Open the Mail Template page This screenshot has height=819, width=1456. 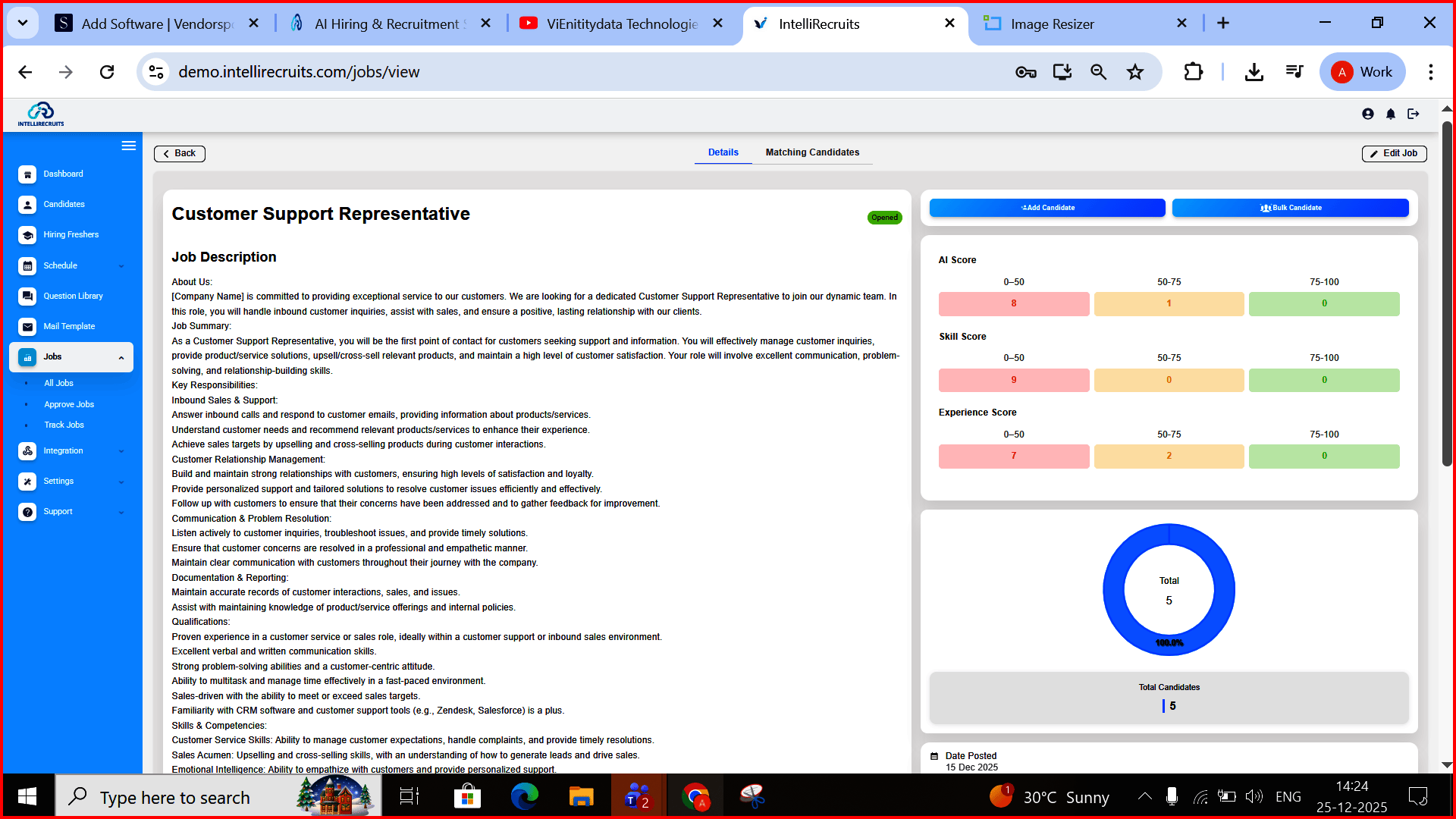(x=69, y=327)
